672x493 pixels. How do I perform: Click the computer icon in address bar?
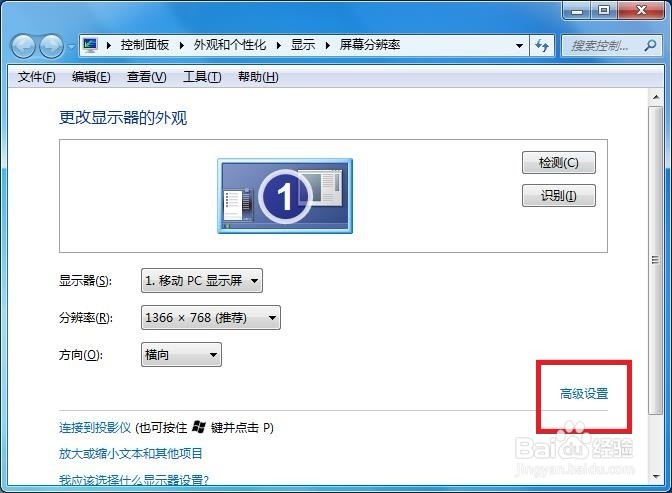(x=90, y=45)
